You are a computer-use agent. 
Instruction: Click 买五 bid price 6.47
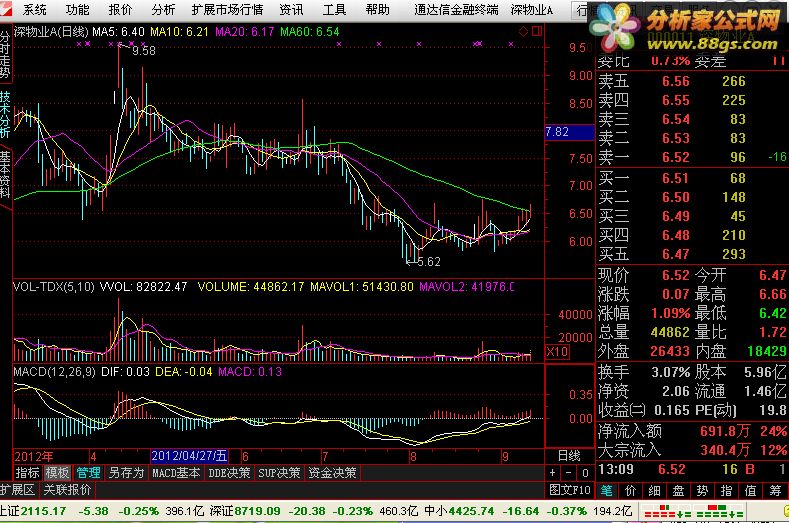click(675, 254)
